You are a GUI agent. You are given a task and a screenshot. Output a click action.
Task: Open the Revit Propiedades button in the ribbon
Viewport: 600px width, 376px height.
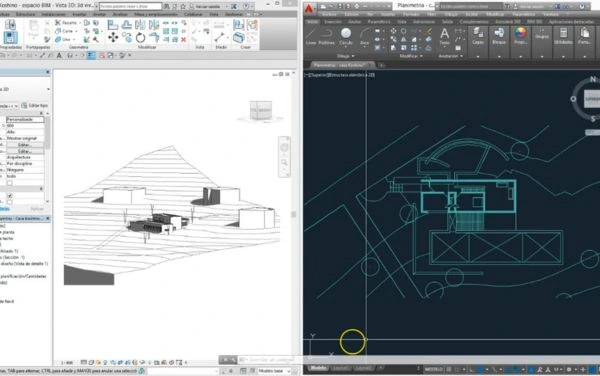(x=10, y=38)
